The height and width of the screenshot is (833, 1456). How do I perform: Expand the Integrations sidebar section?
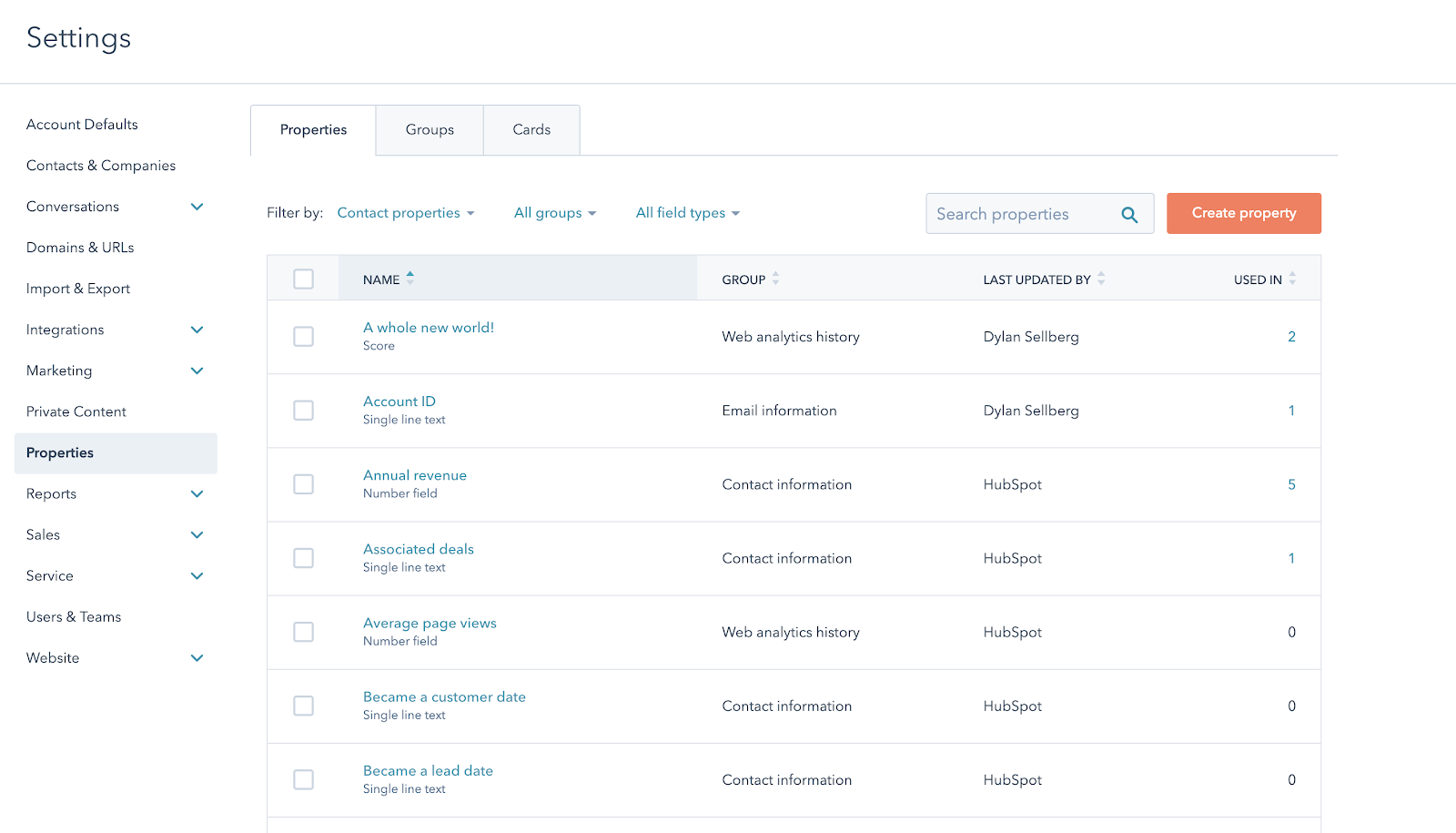197,330
